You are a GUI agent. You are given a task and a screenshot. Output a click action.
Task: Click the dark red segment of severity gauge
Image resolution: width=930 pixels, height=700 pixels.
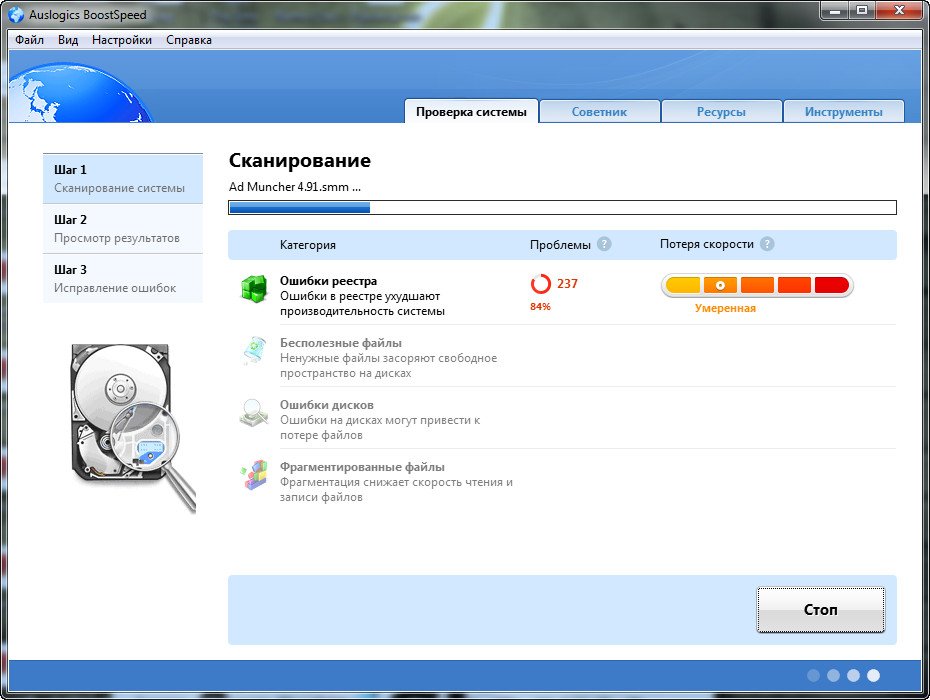point(832,285)
